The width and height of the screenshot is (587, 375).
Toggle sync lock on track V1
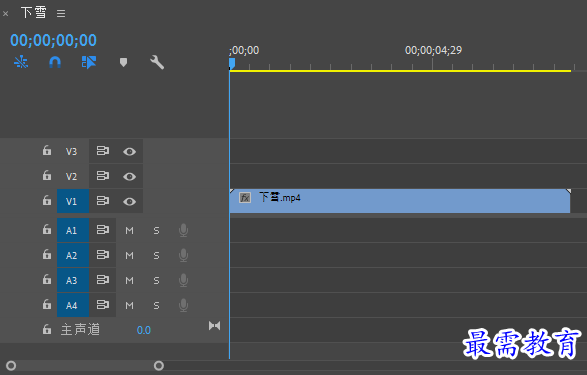[x=103, y=201]
